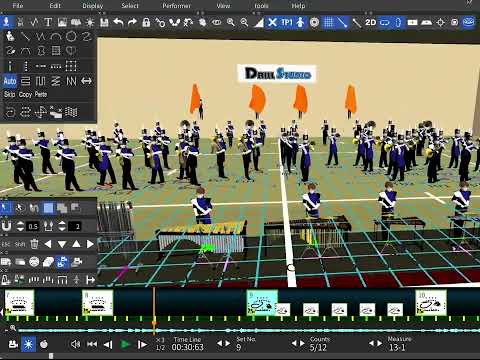Open the File menu

pos(18,6)
